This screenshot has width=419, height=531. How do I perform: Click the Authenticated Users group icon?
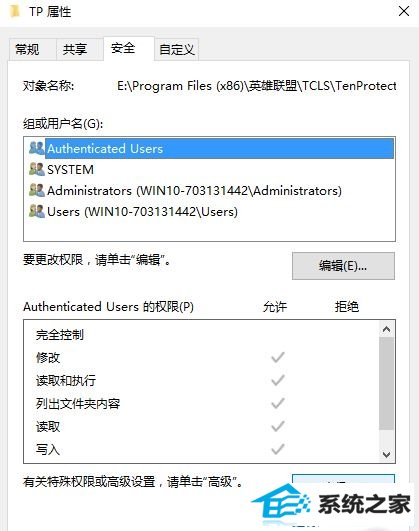(x=37, y=148)
